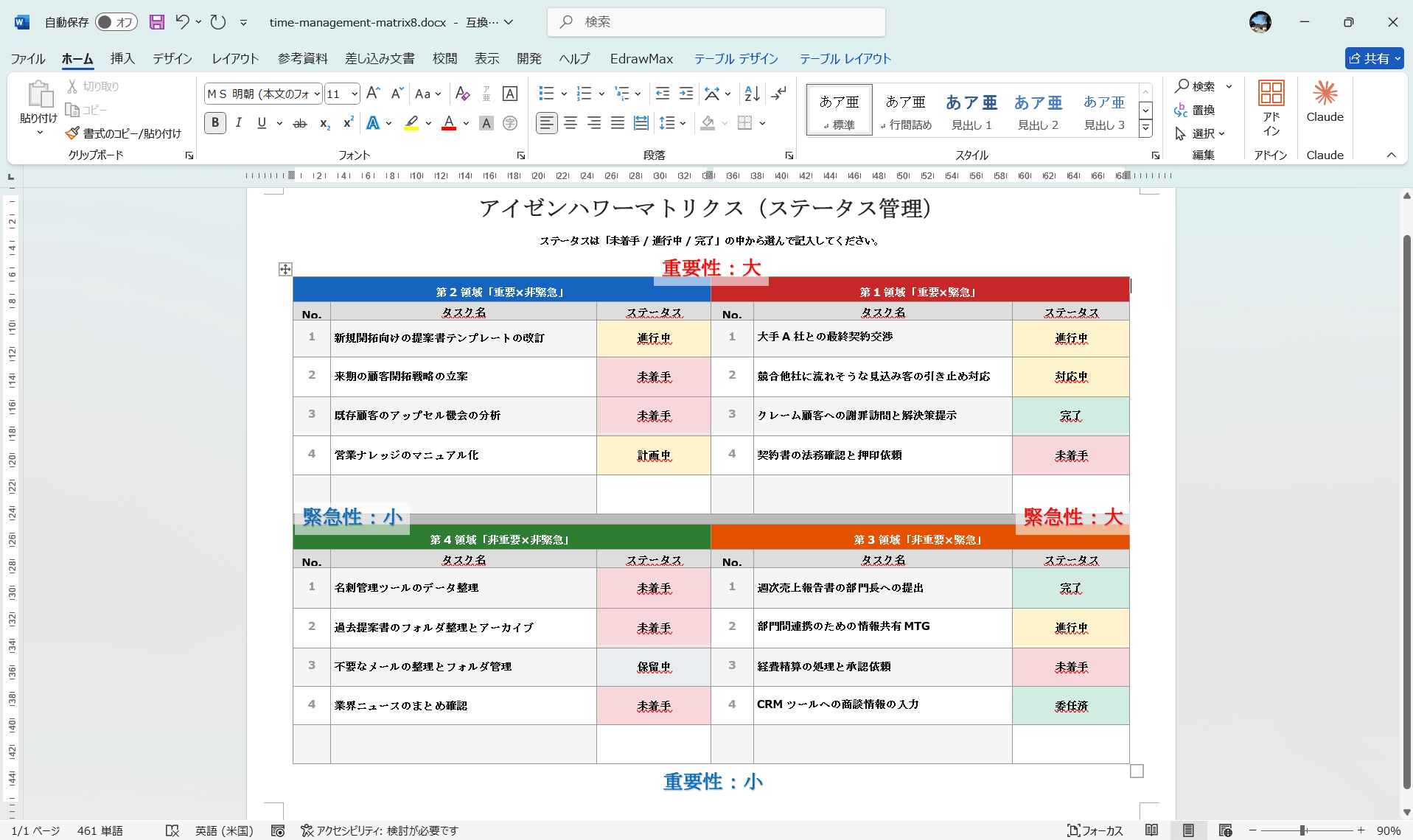This screenshot has width=1413, height=840.
Task: Click the zoom slider handle
Action: click(x=1303, y=830)
